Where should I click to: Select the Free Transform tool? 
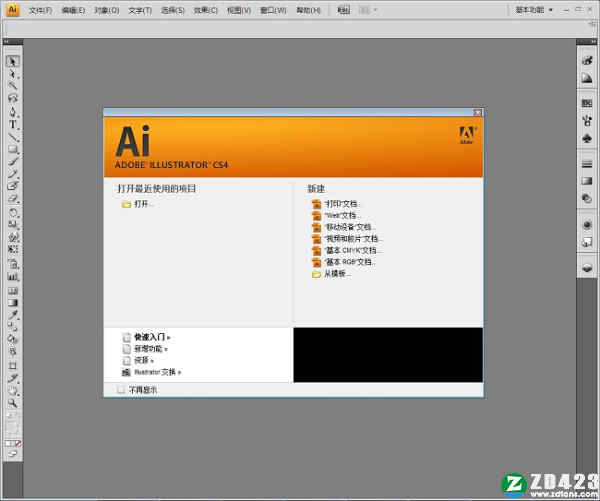[13, 250]
